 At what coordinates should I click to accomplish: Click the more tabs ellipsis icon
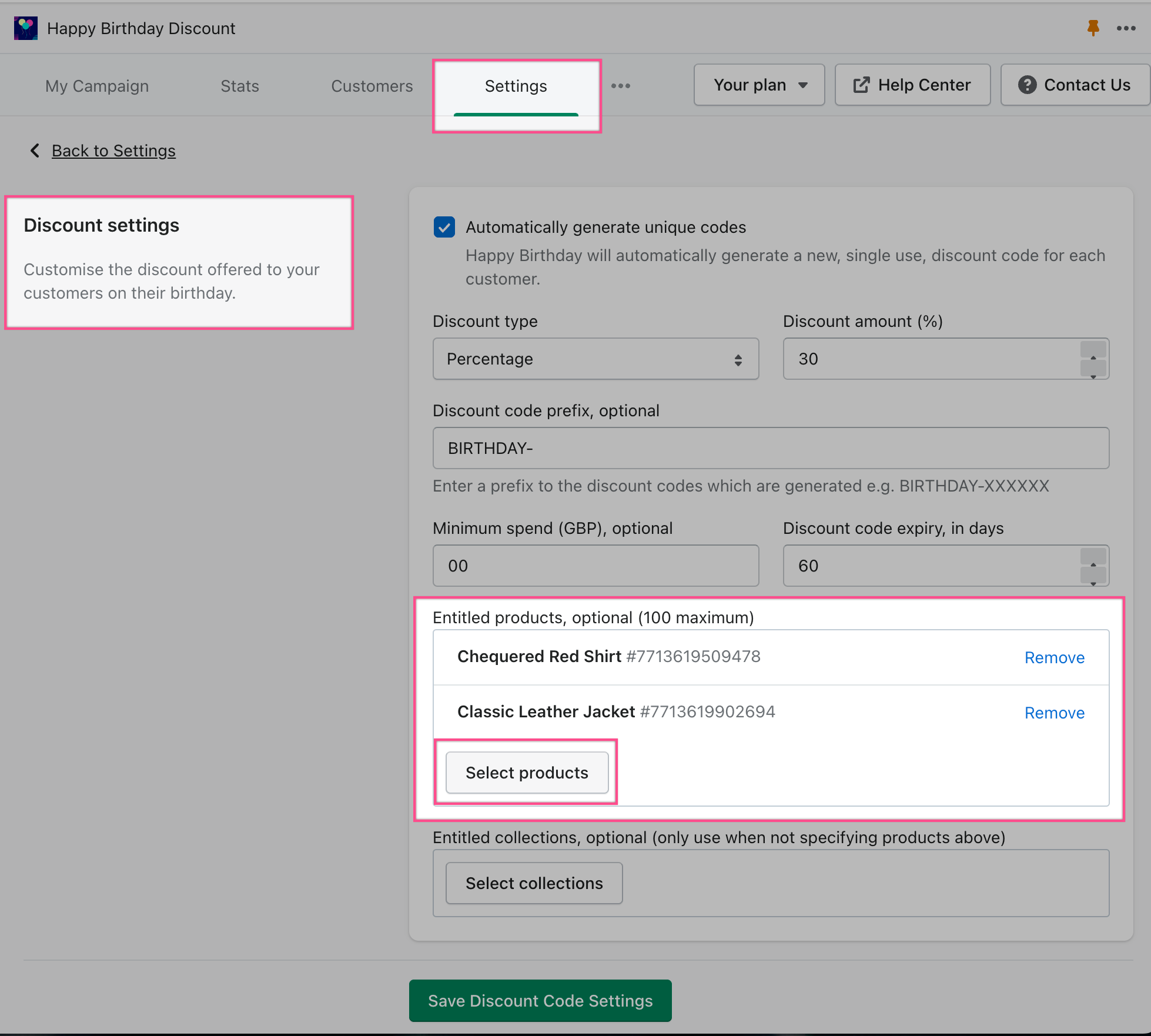[x=620, y=86]
